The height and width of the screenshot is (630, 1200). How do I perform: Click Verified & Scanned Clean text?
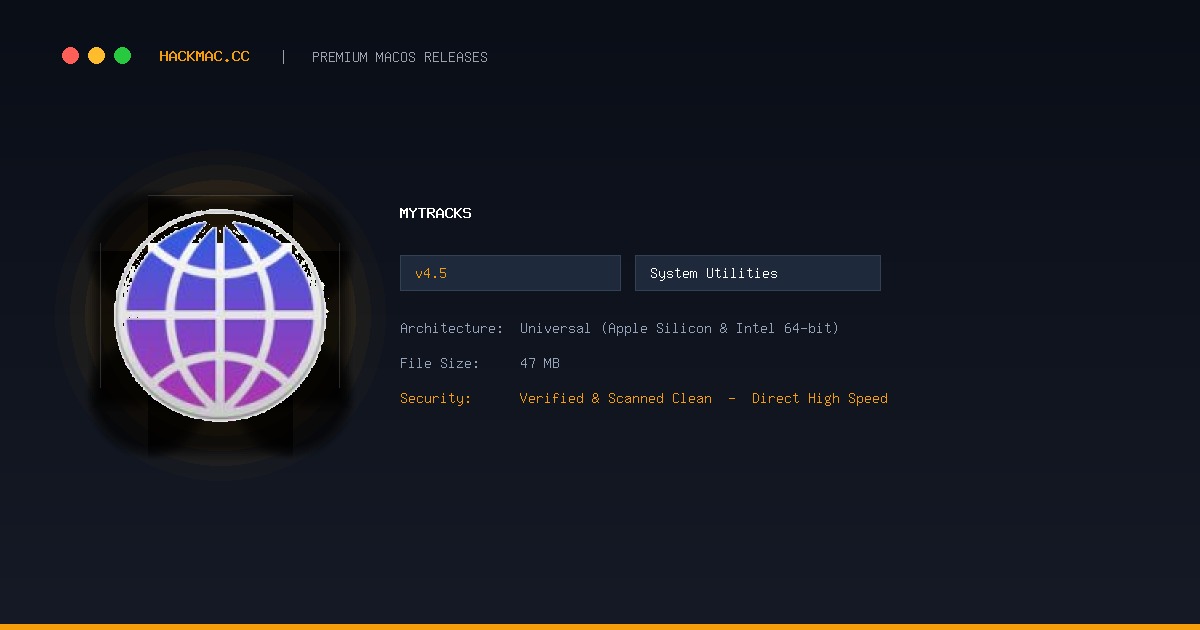click(x=616, y=398)
